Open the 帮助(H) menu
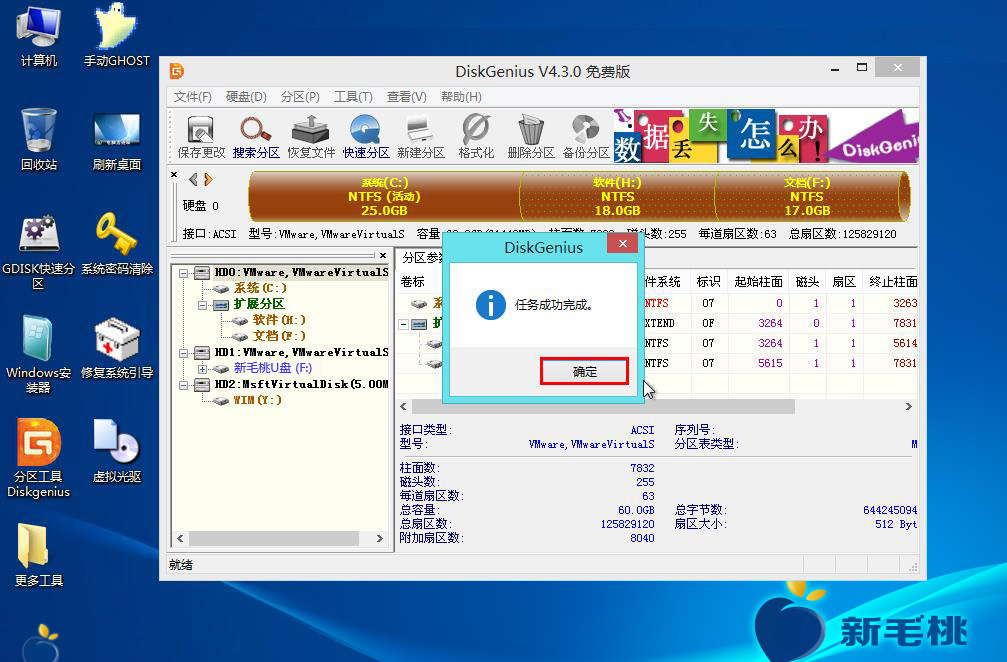Screen dimensions: 1007x662 (x=461, y=97)
